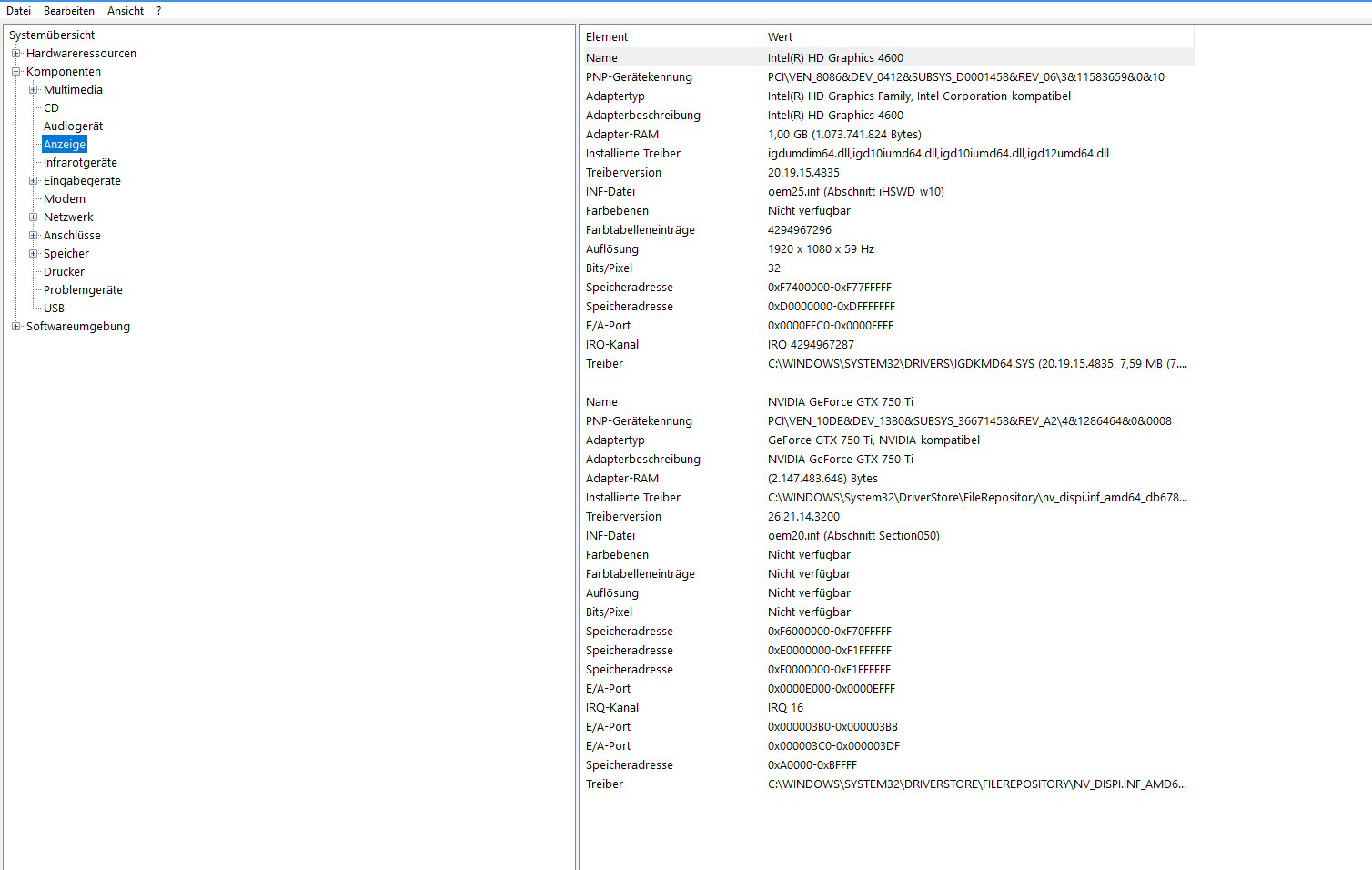Select memory address 0xA0000-0xBFFFF
Viewport: 1372px width, 870px height.
(x=812, y=765)
